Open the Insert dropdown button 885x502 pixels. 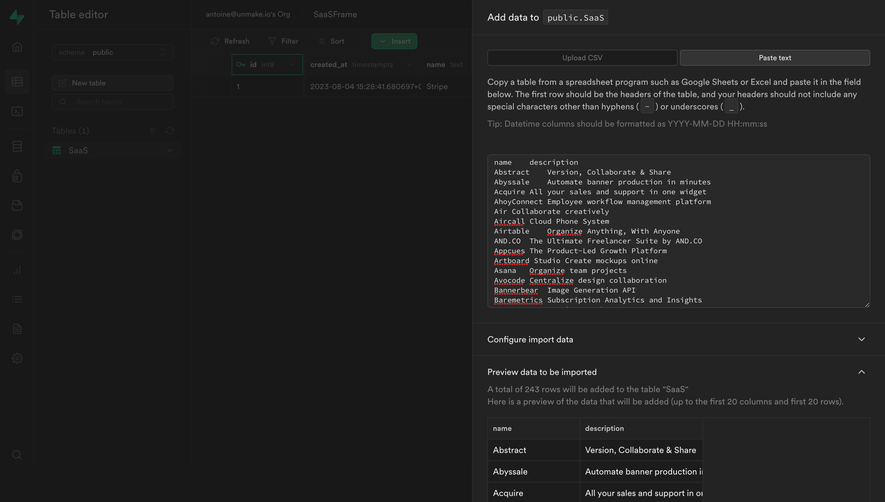point(394,41)
